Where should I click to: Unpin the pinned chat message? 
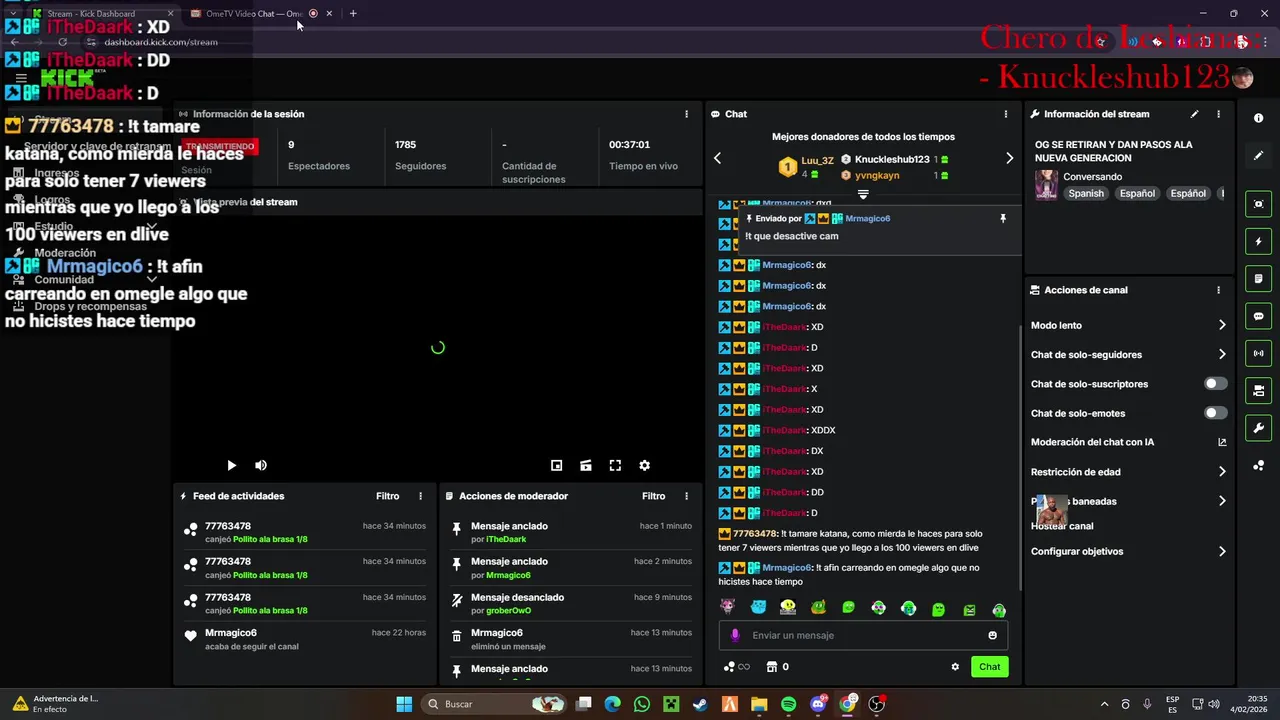(1003, 218)
